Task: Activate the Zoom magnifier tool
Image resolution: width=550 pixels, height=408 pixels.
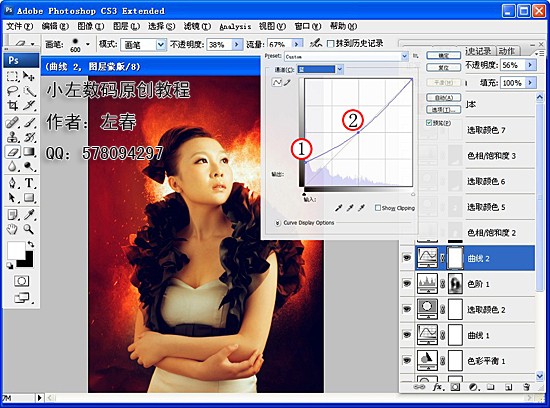Action: point(29,229)
